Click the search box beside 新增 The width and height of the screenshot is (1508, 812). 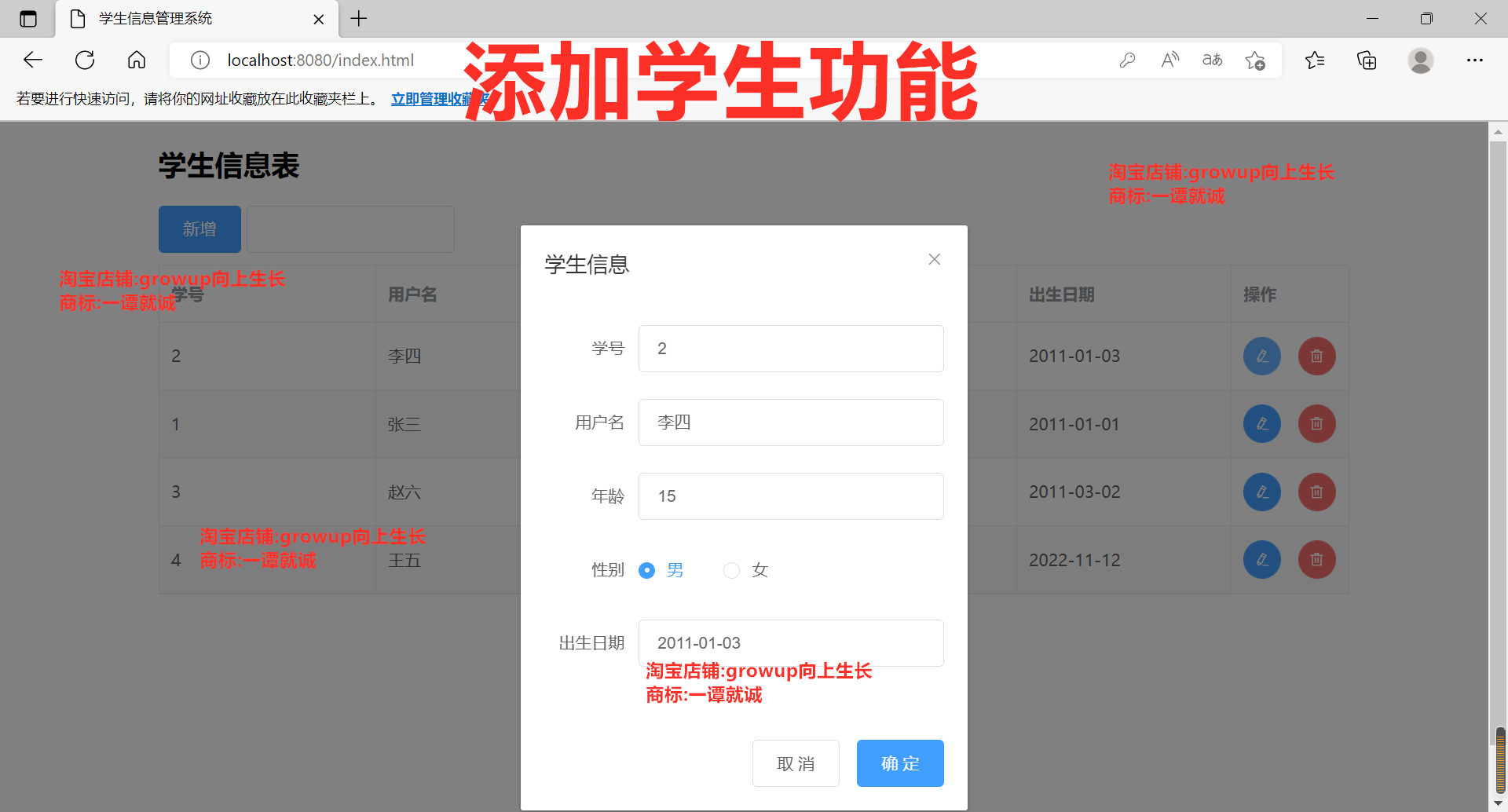point(350,229)
